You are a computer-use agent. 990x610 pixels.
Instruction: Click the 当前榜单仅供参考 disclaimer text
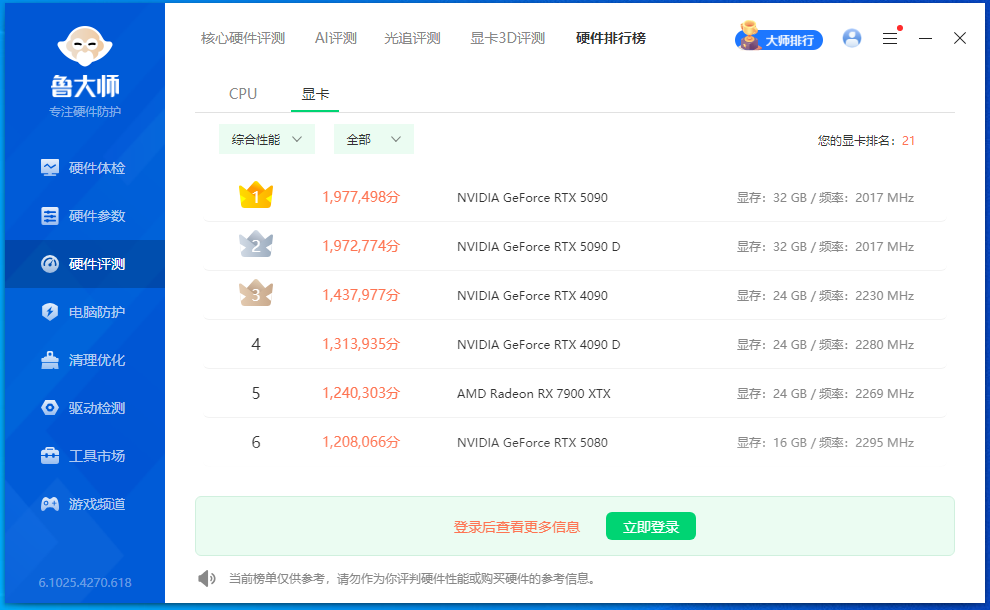pyautogui.click(x=412, y=578)
